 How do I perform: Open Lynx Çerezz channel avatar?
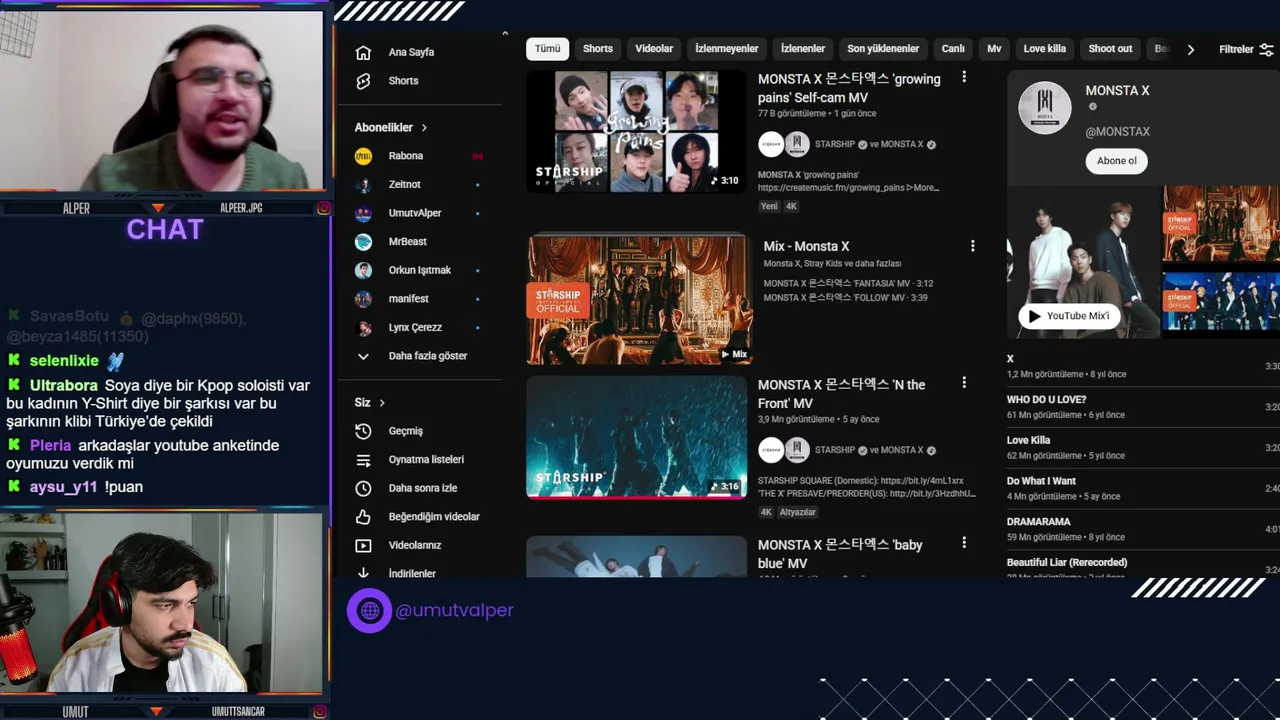pyautogui.click(x=364, y=327)
